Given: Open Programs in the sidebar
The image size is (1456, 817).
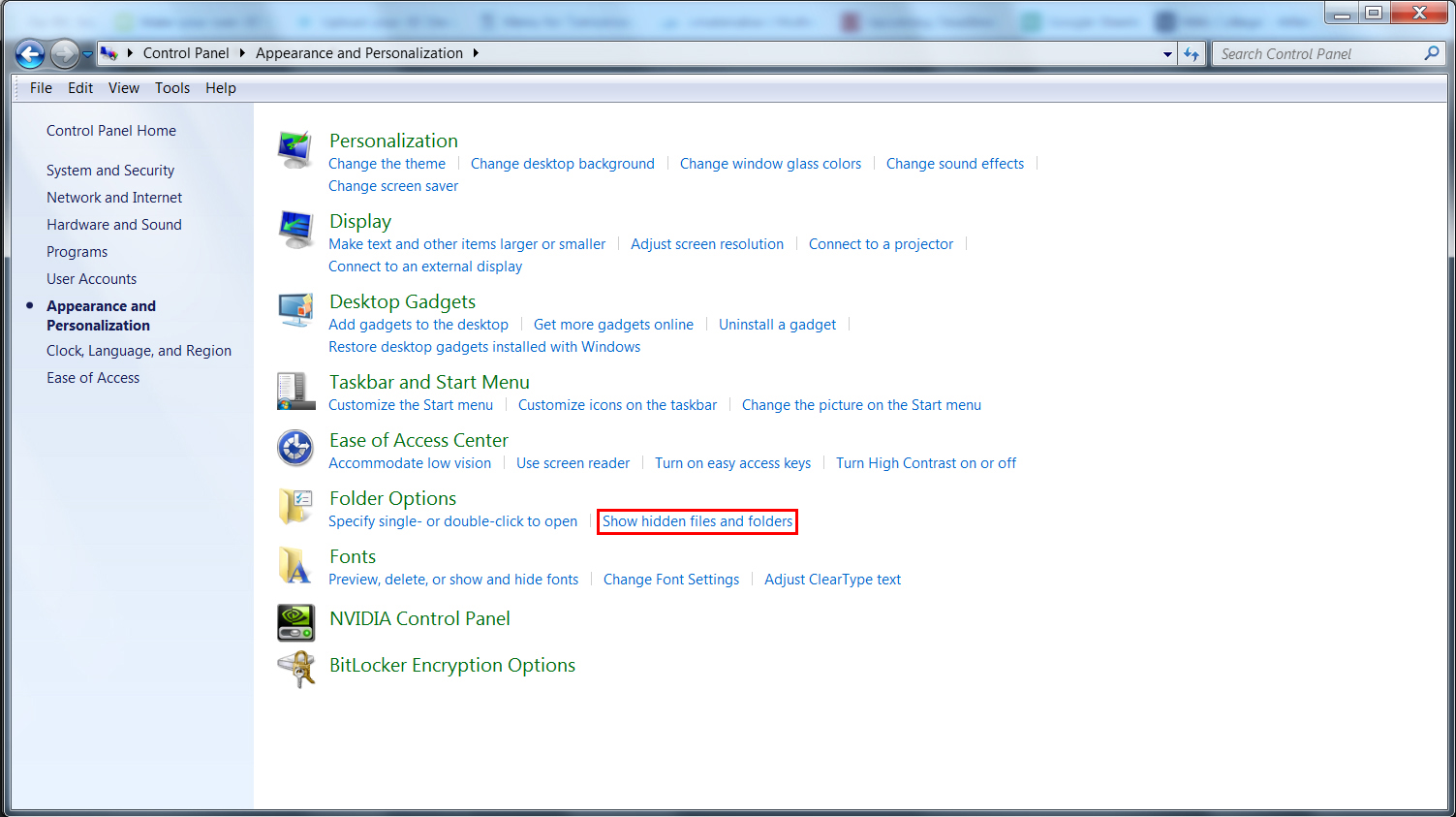Looking at the screenshot, I should [x=77, y=252].
